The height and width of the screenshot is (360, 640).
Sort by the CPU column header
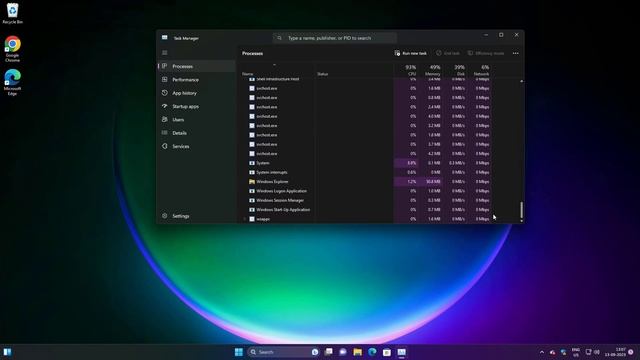coord(410,70)
